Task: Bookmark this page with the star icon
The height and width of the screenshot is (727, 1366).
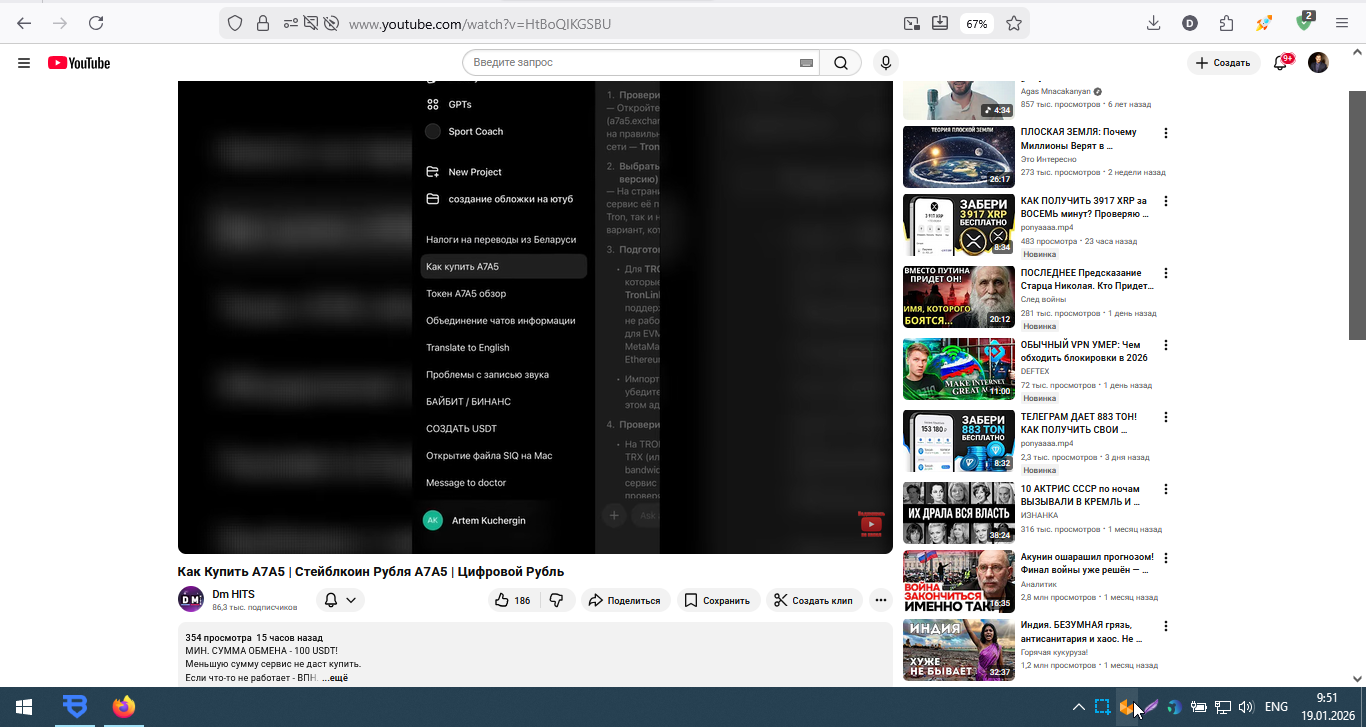Action: tap(1014, 23)
